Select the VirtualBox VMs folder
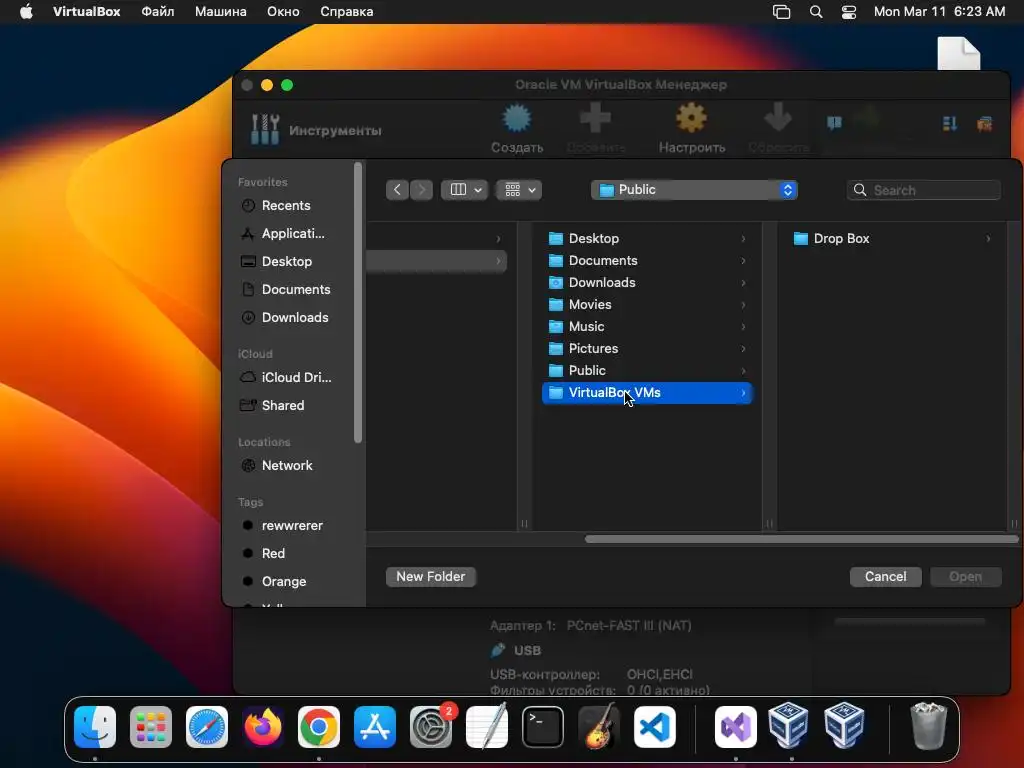This screenshot has width=1024, height=768. click(647, 392)
